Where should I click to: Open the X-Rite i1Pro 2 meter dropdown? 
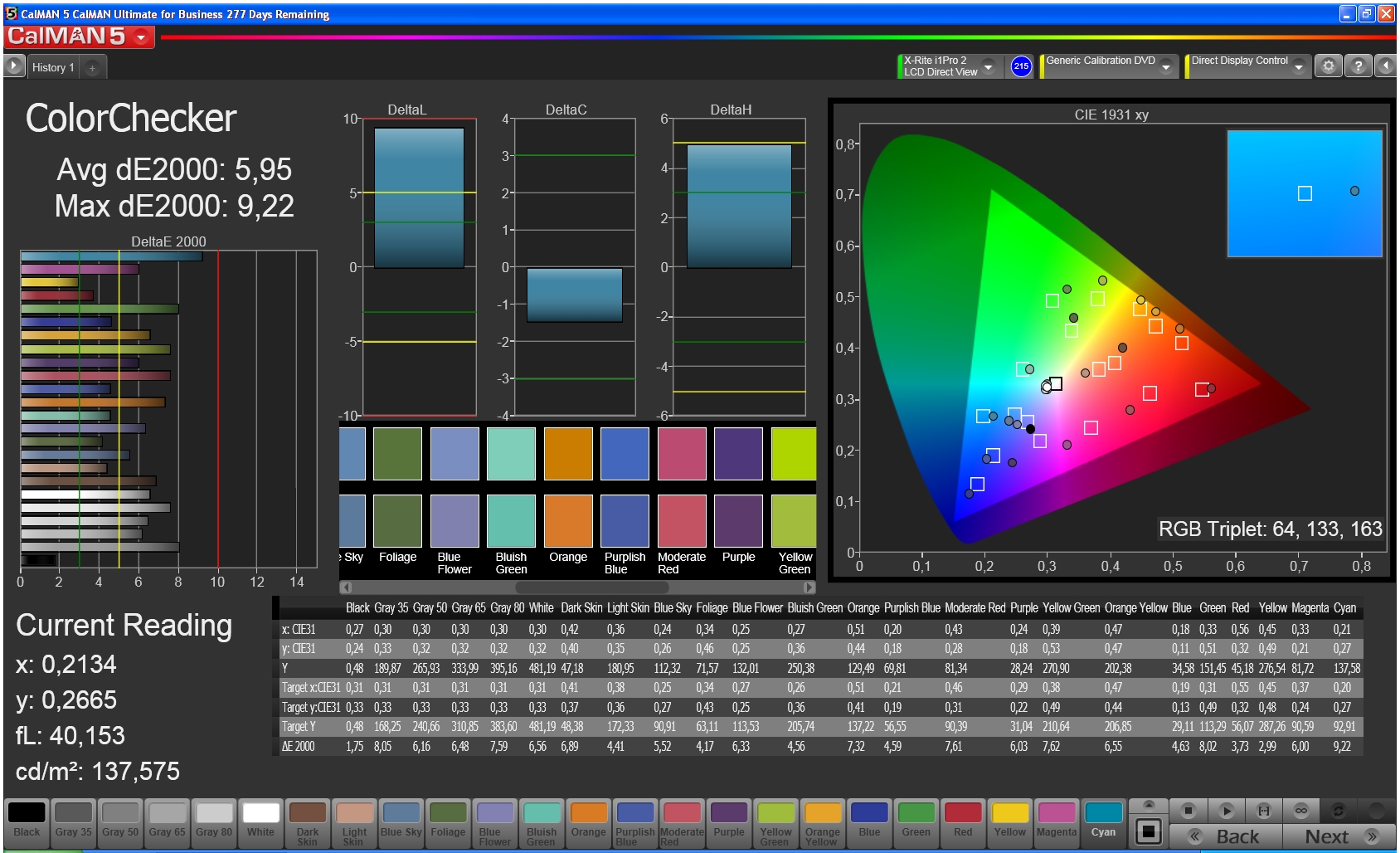pyautogui.click(x=988, y=66)
